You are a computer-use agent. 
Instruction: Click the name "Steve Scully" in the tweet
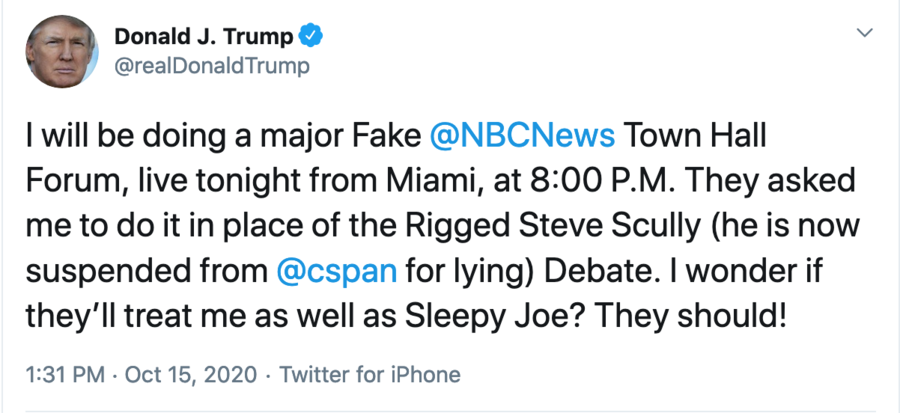(x=610, y=226)
